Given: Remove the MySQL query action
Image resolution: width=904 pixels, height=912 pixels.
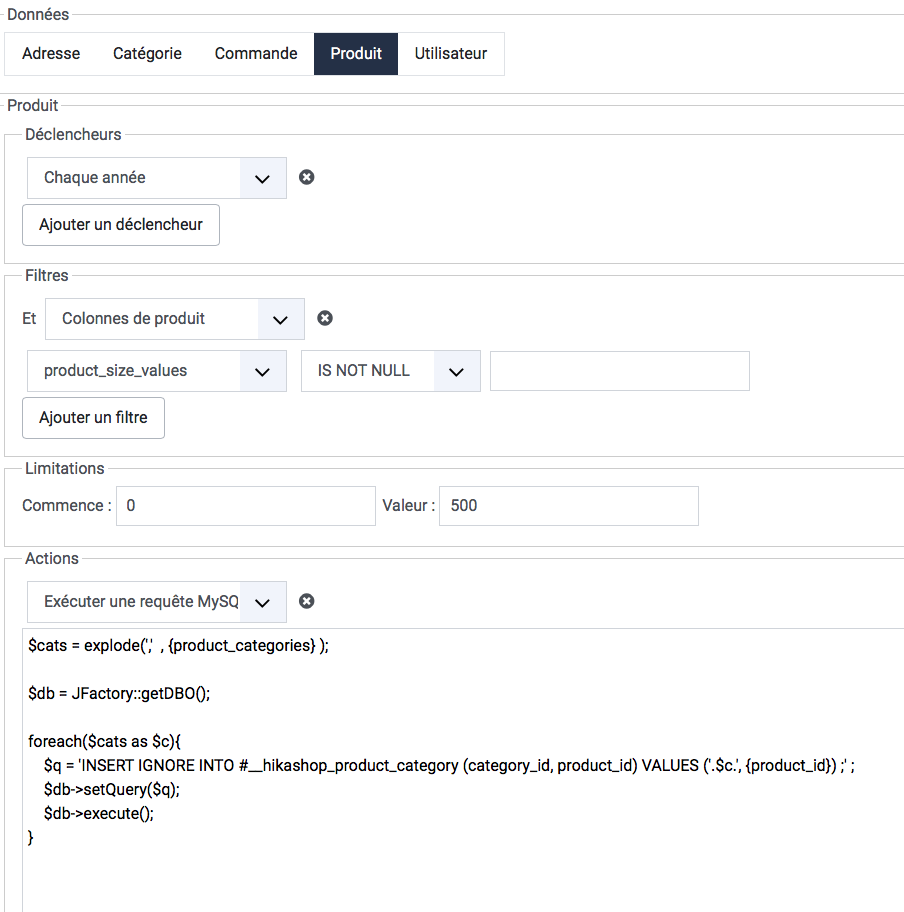Looking at the screenshot, I should click(x=307, y=601).
